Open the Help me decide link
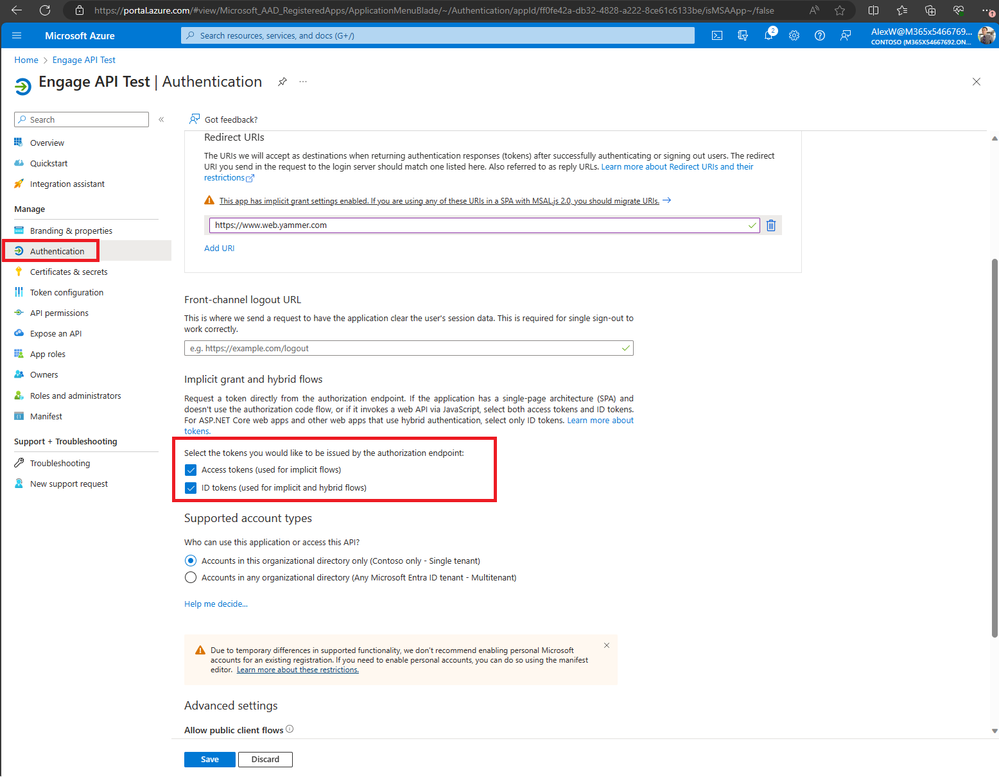 pos(216,604)
